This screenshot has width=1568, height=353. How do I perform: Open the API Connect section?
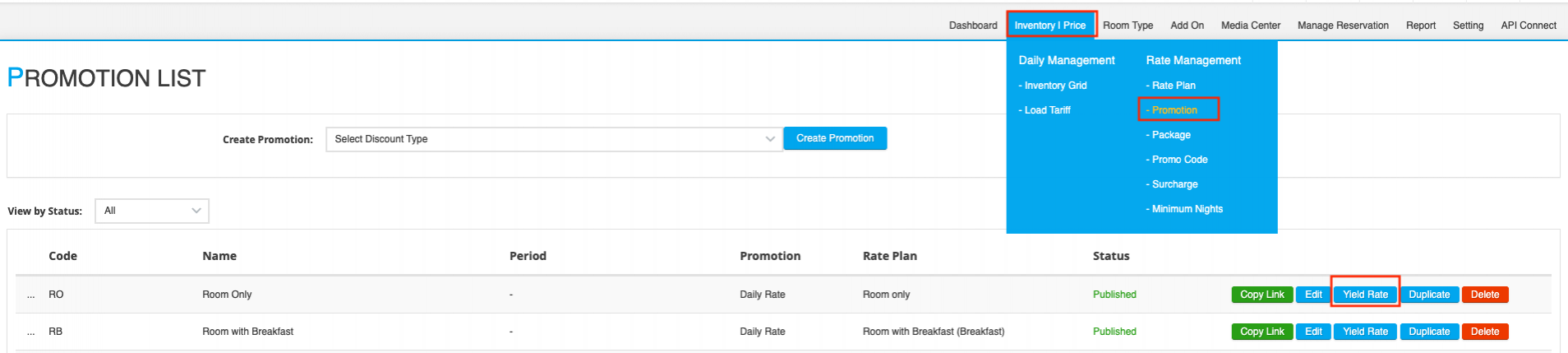[1528, 26]
